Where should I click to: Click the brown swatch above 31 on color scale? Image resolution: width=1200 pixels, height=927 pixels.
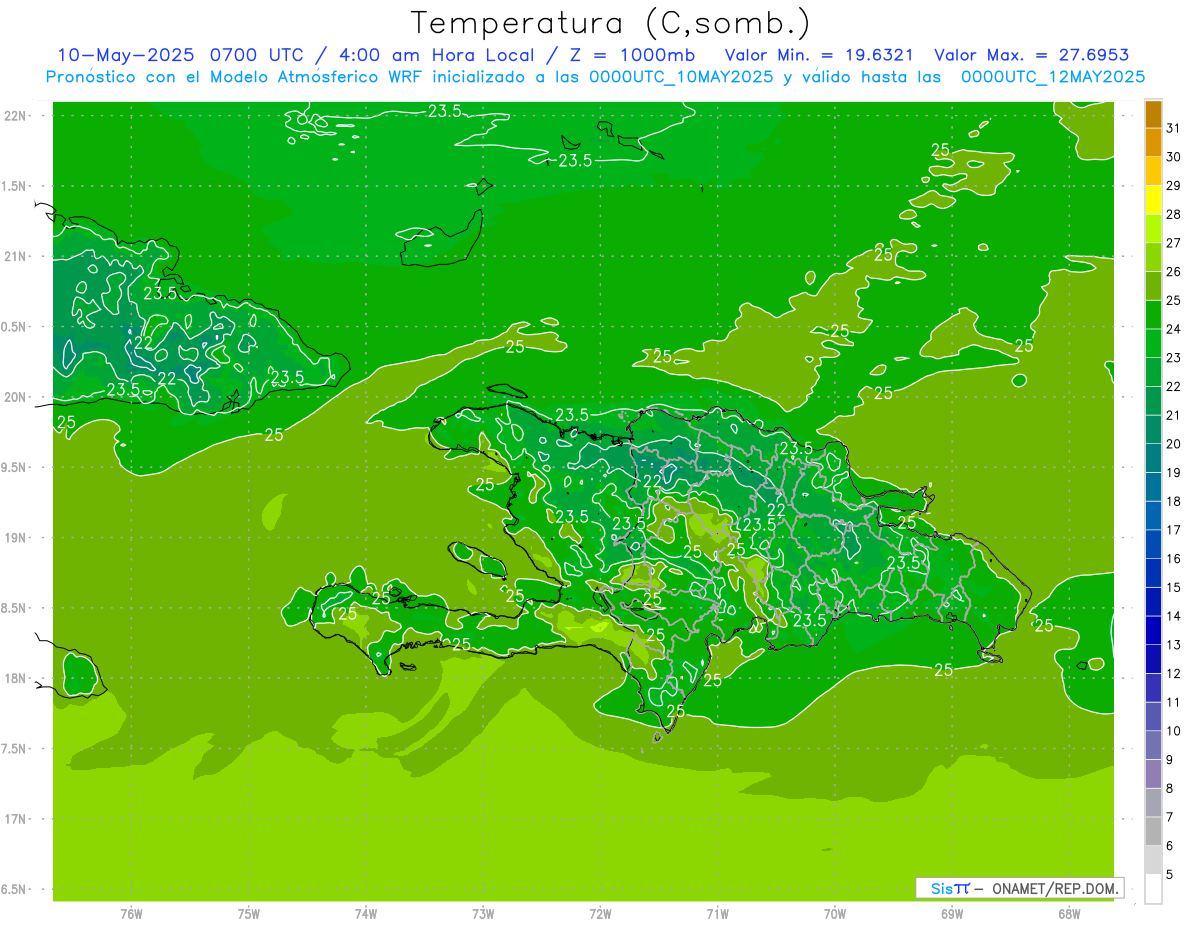(x=1153, y=114)
